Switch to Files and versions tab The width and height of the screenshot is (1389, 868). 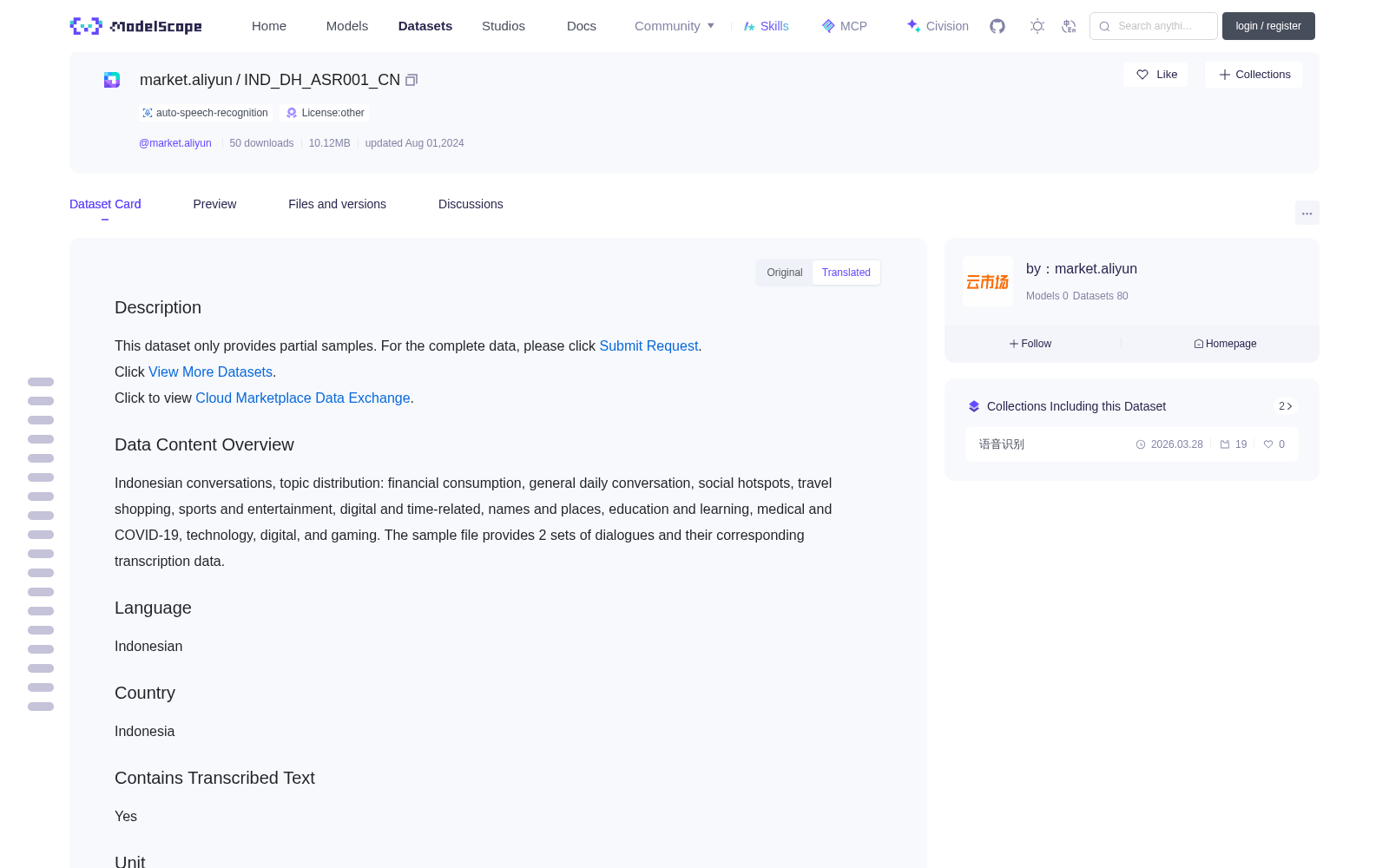click(x=337, y=204)
